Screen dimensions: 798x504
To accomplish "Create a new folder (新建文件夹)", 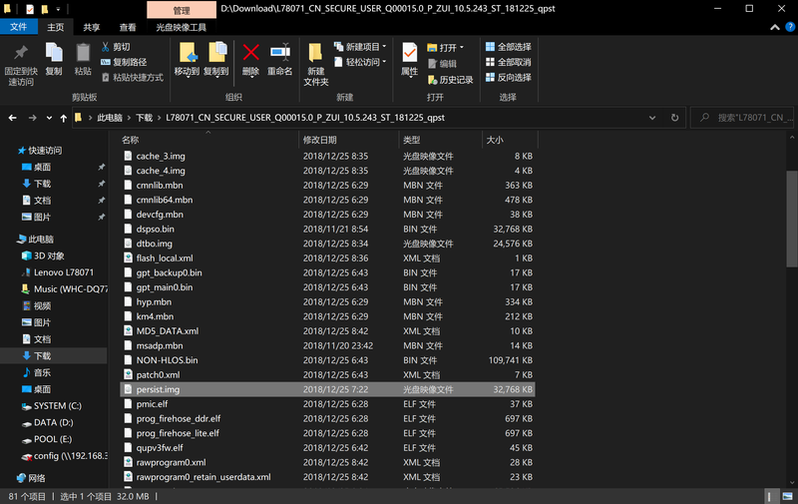I will click(x=316, y=65).
